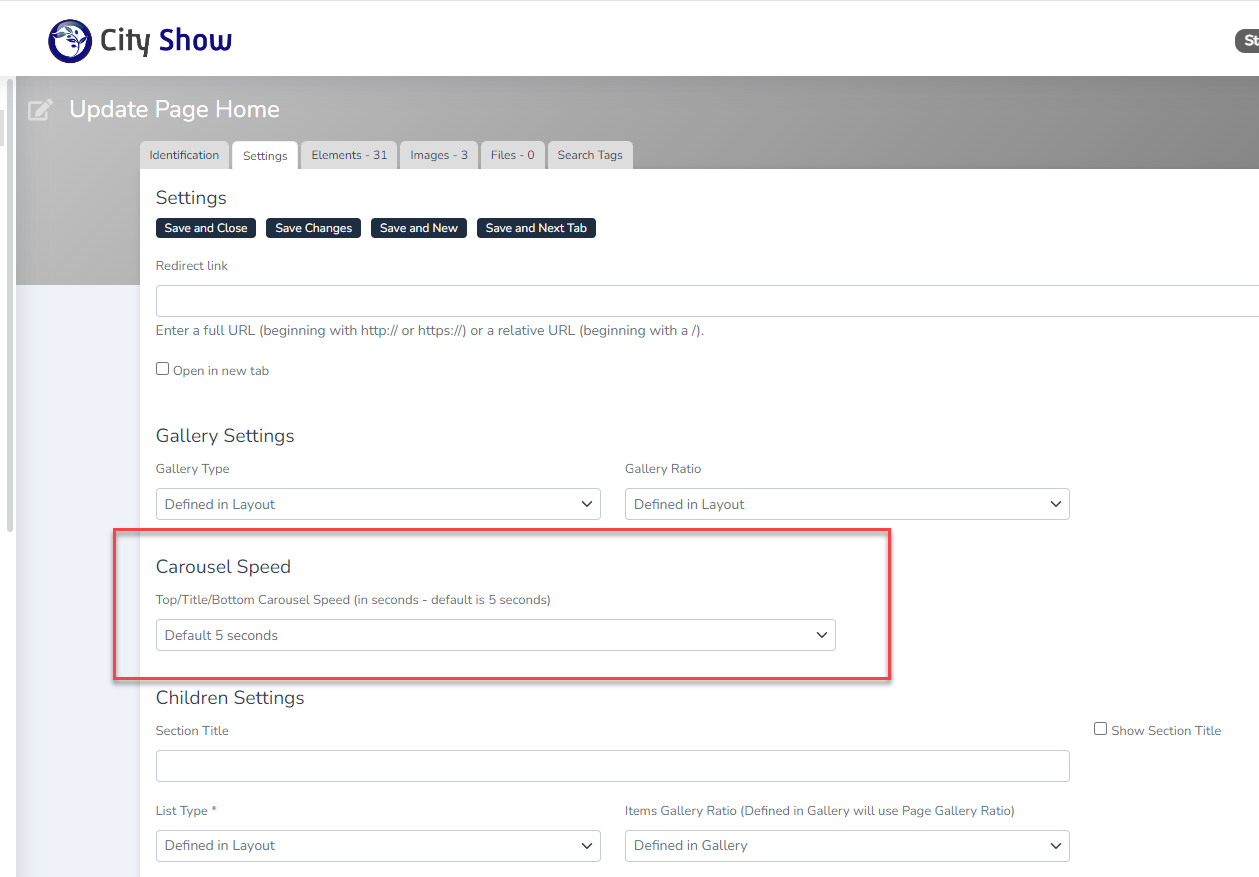The image size is (1259, 877).
Task: Open the List Type dropdown
Action: pos(378,845)
